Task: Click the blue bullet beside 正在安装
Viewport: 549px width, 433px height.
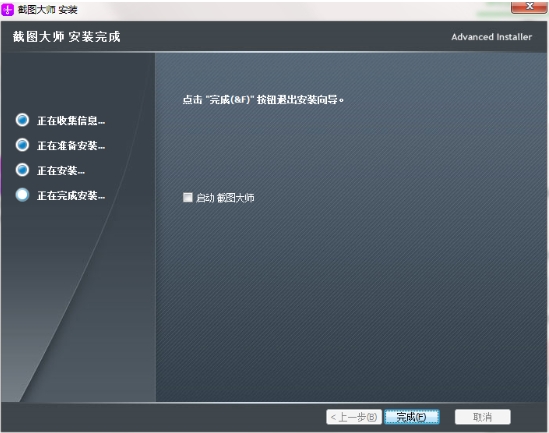Action: 22,170
